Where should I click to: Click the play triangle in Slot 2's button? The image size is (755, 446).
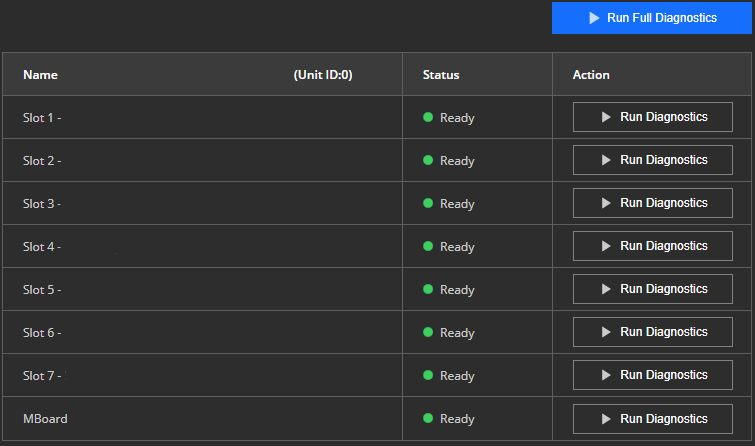[x=606, y=160]
